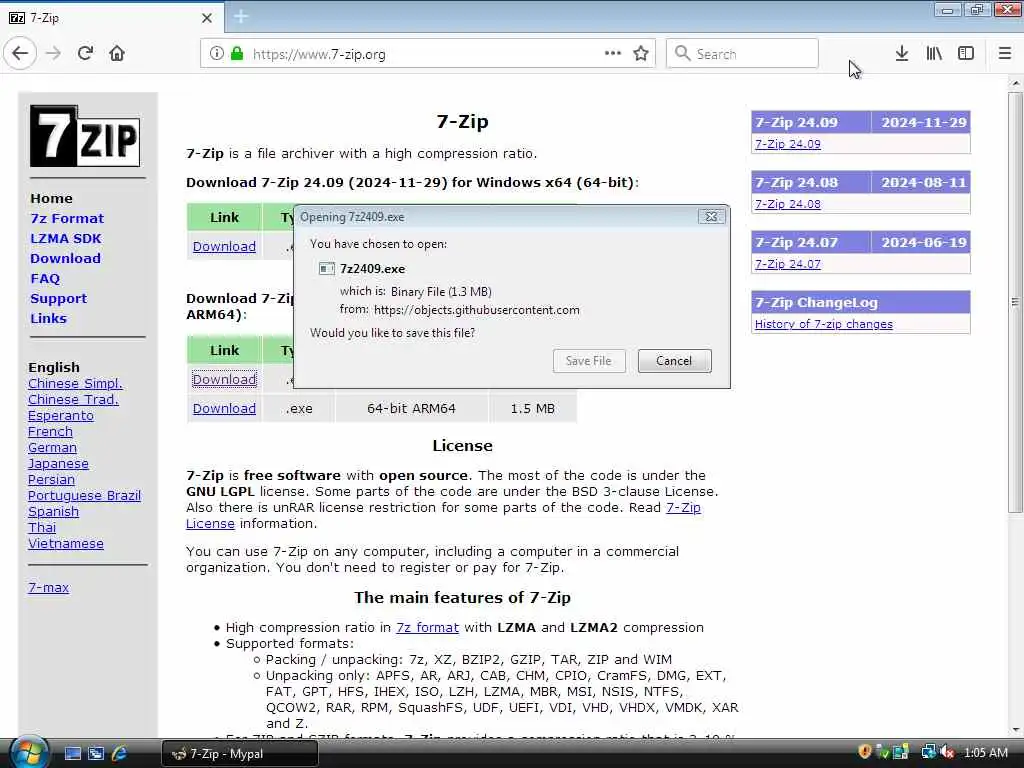1024x768 pixels.
Task: Click the security shield tray icon
Action: (x=865, y=752)
